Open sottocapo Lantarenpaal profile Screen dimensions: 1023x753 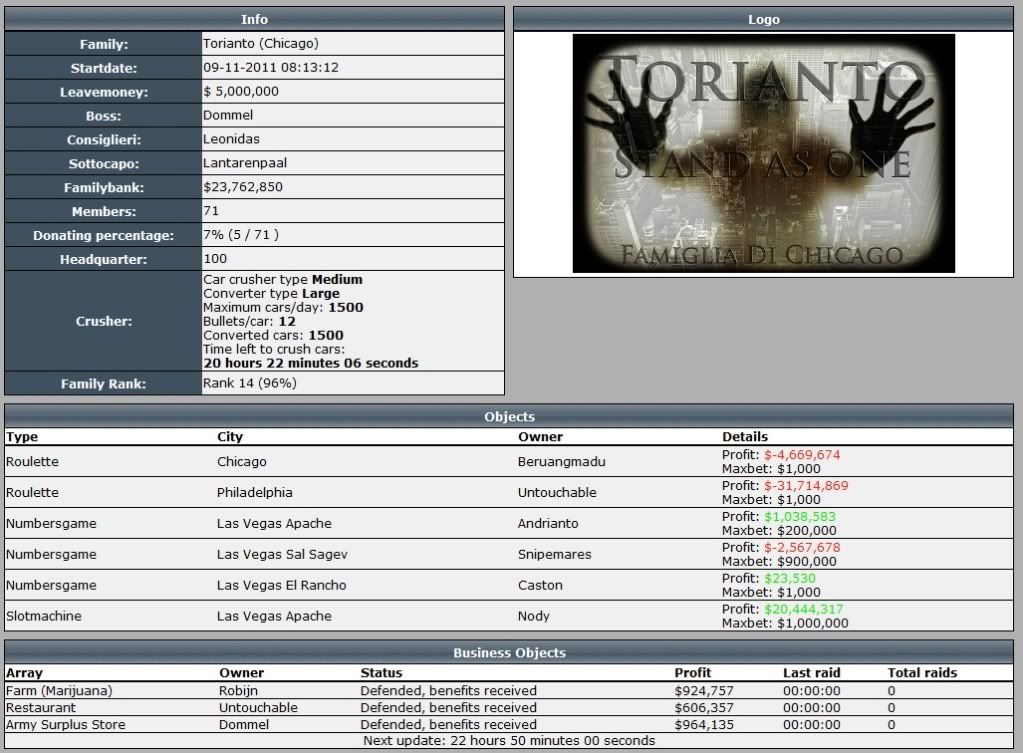[x=245, y=163]
